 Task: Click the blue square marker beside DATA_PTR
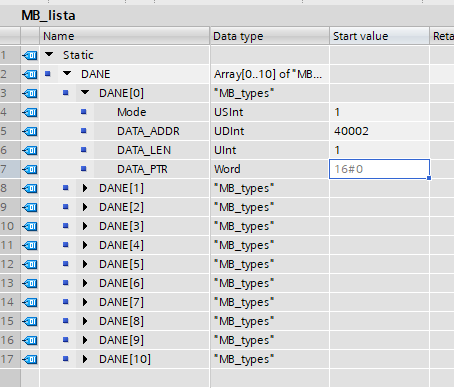[x=84, y=169]
